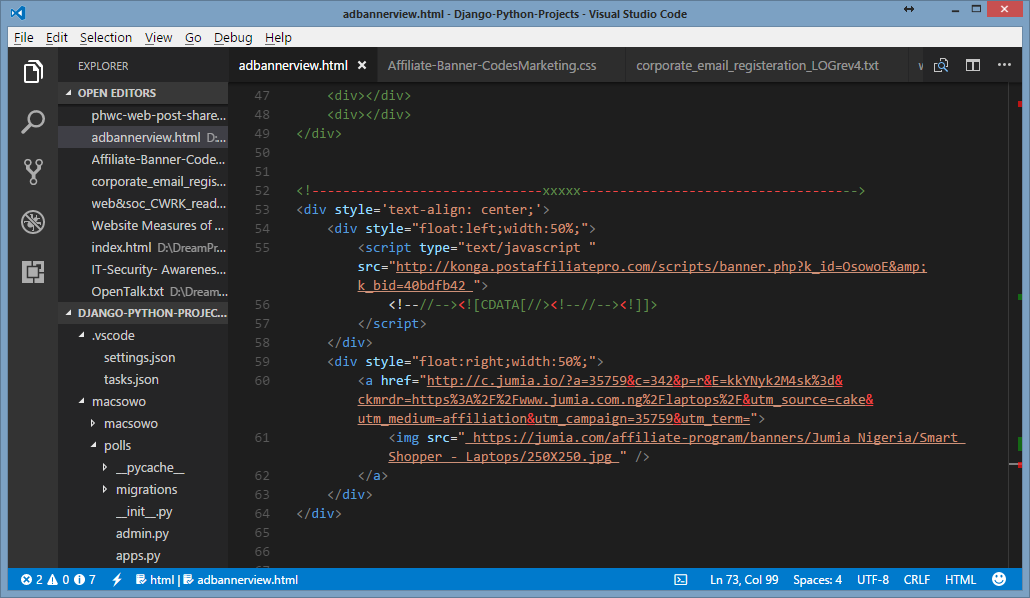1030x598 pixels.
Task: Expand the nested macsowo subfolder
Action: [143, 423]
